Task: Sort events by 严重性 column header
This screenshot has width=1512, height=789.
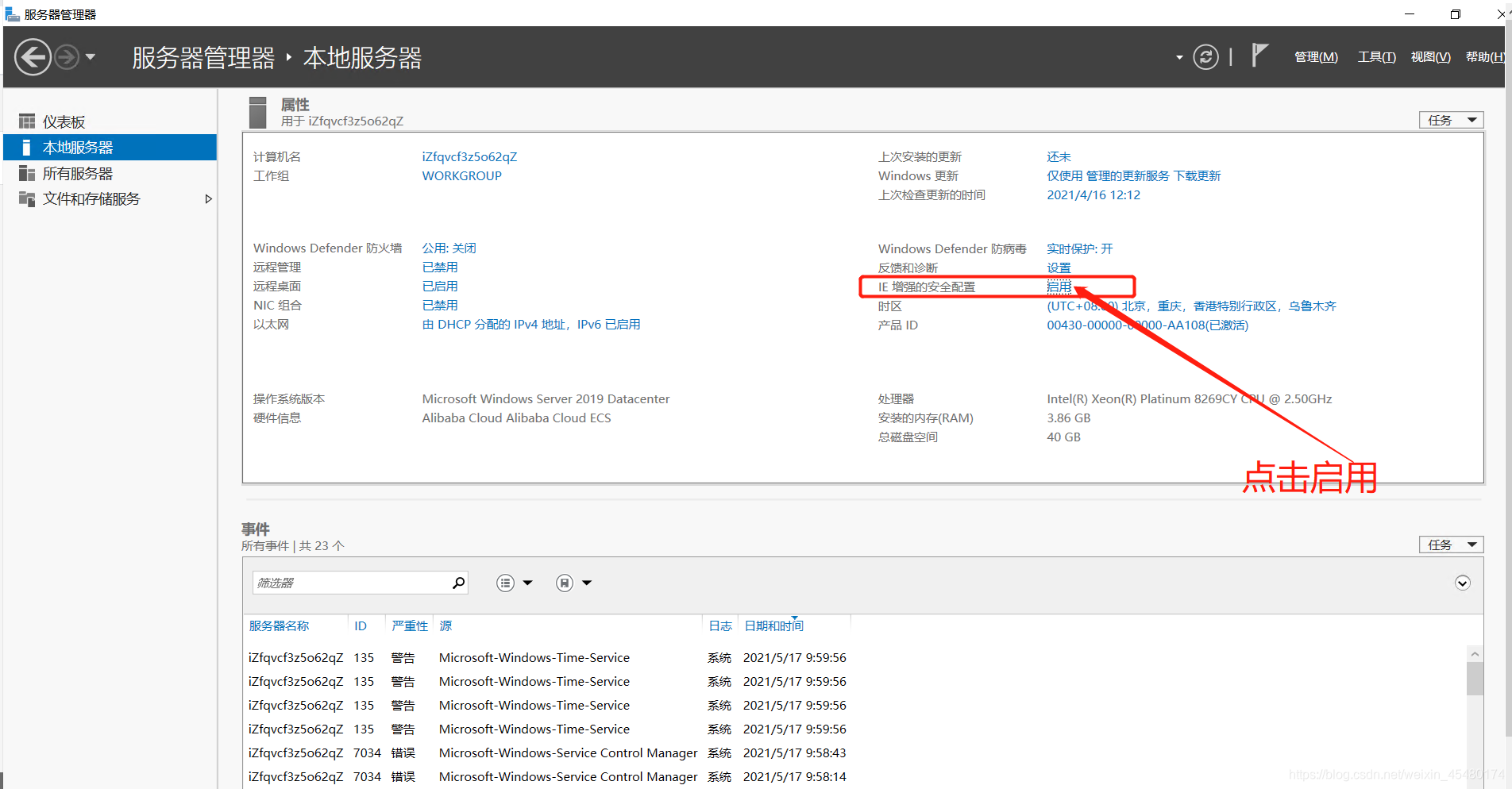Action: click(x=409, y=626)
